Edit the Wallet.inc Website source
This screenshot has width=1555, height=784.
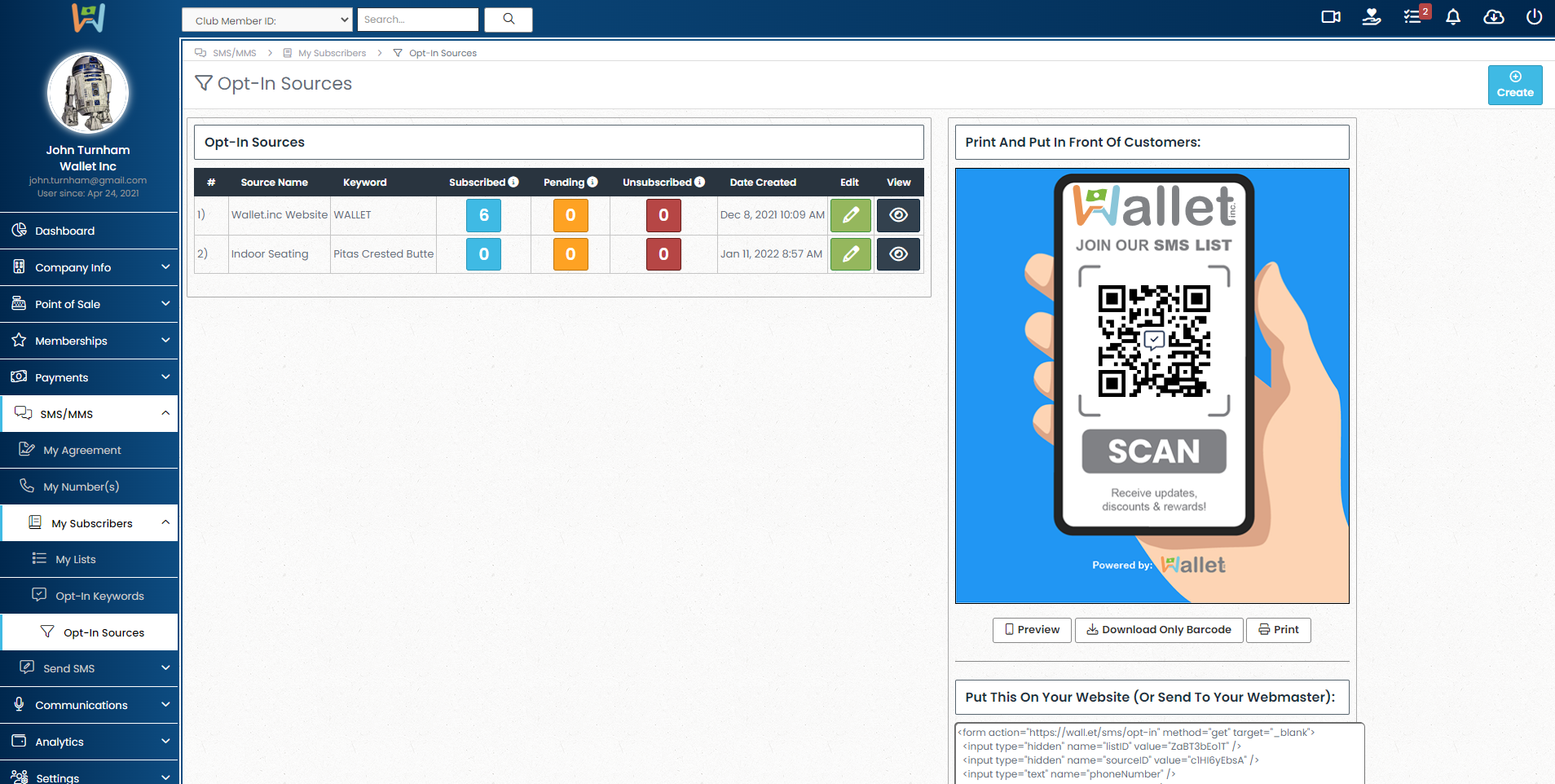[851, 215]
